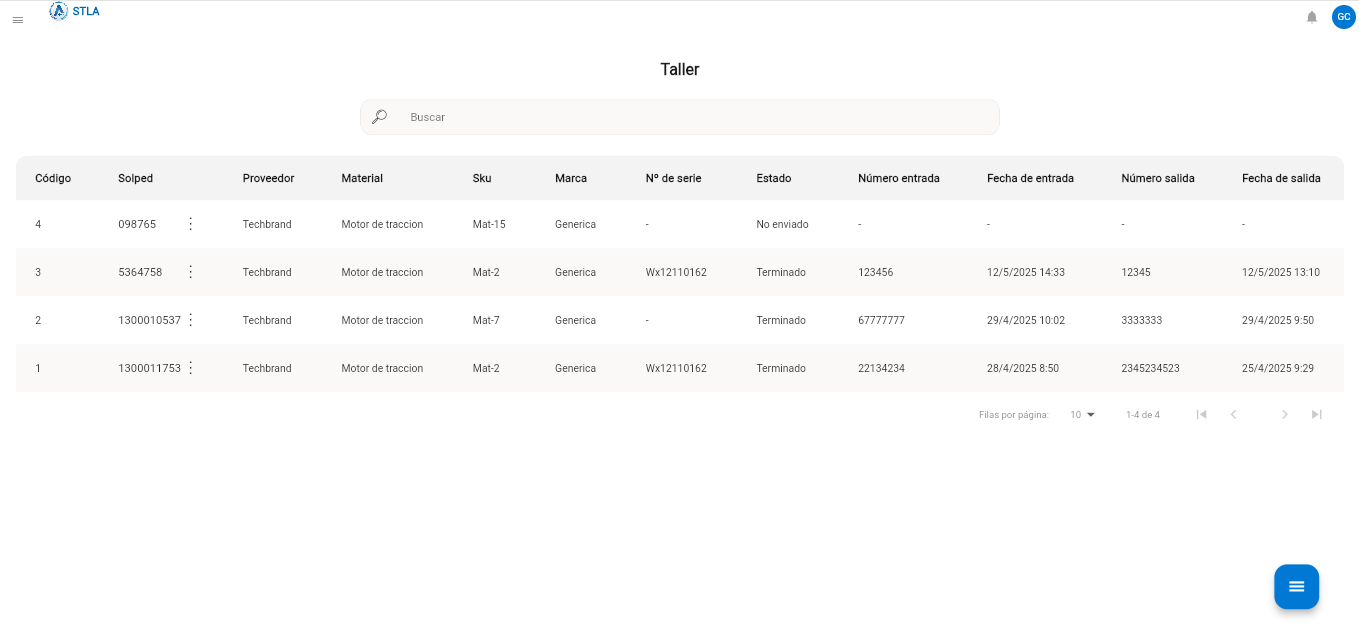
Task: Select the Taller page title
Action: point(680,69)
